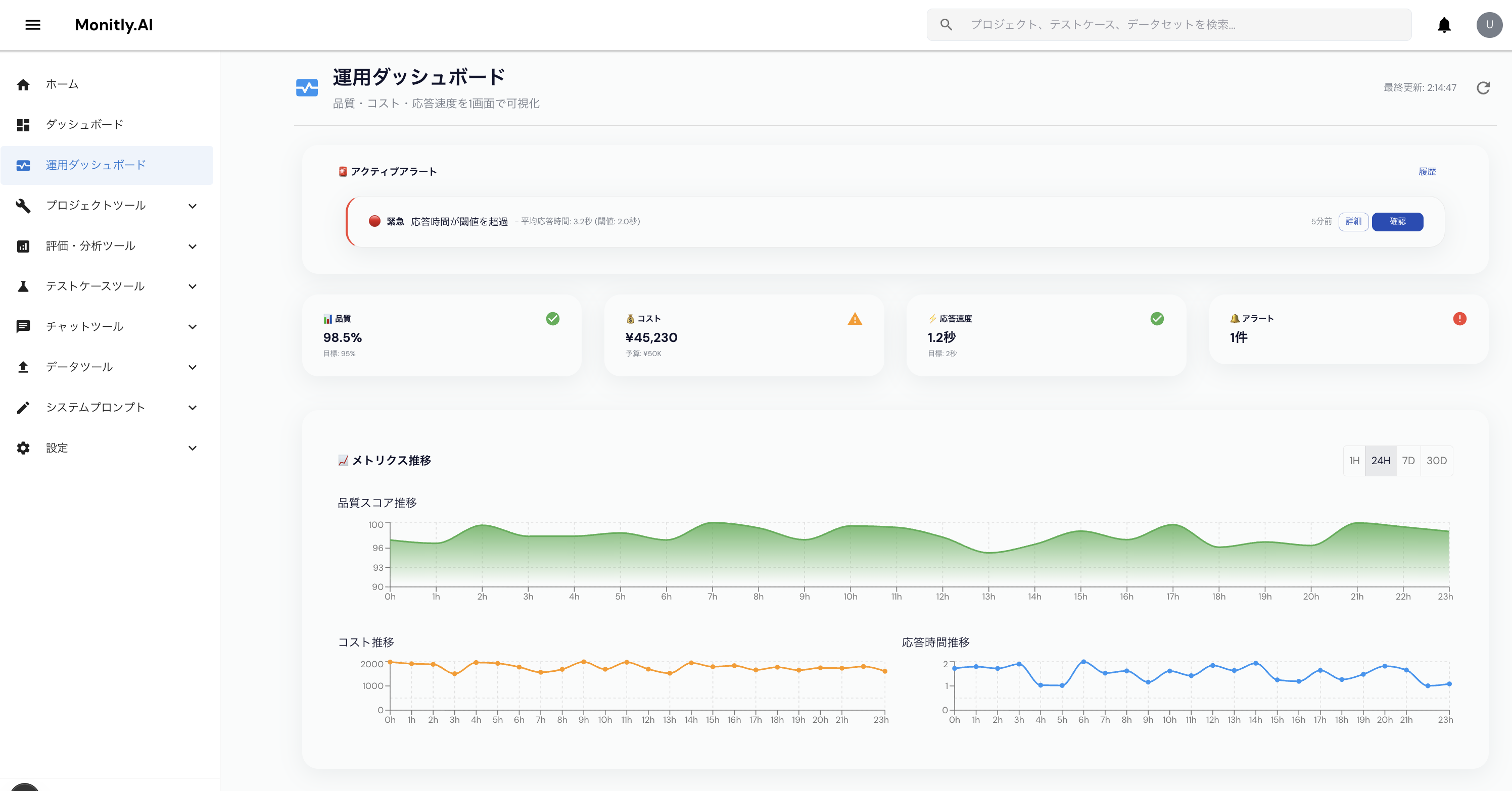Screen dimensions: 1512x791
Task: Open the hamburger navigation menu
Action: pyautogui.click(x=33, y=25)
